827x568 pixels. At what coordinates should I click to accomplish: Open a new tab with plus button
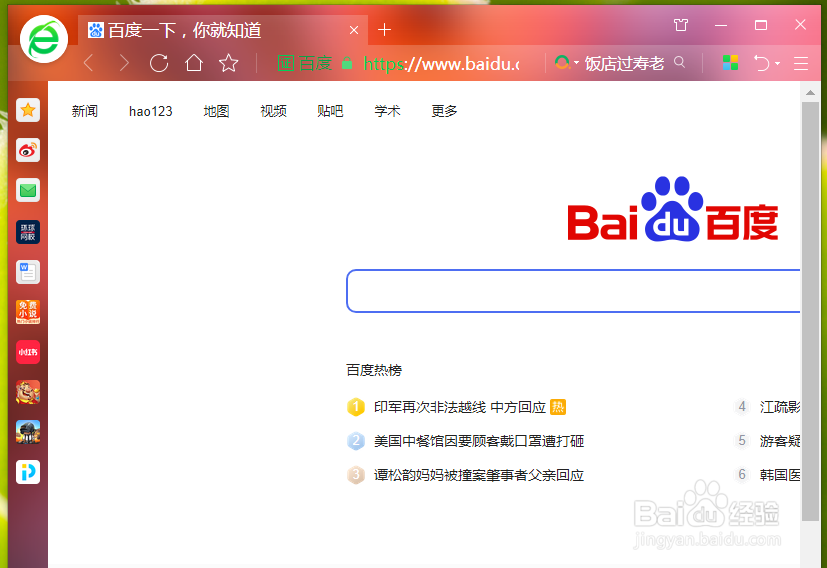(384, 30)
